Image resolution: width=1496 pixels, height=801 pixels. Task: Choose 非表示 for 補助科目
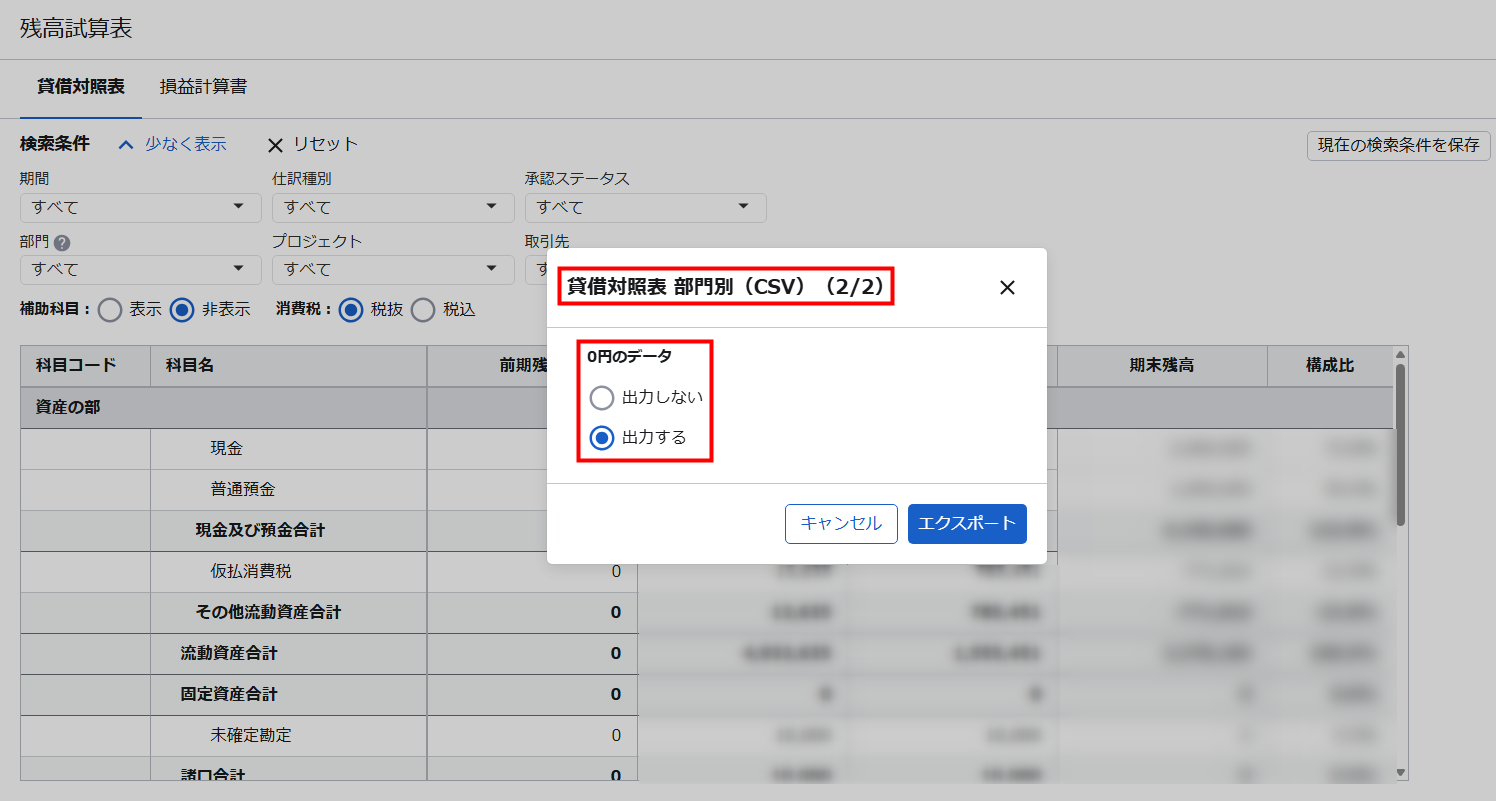(x=181, y=310)
